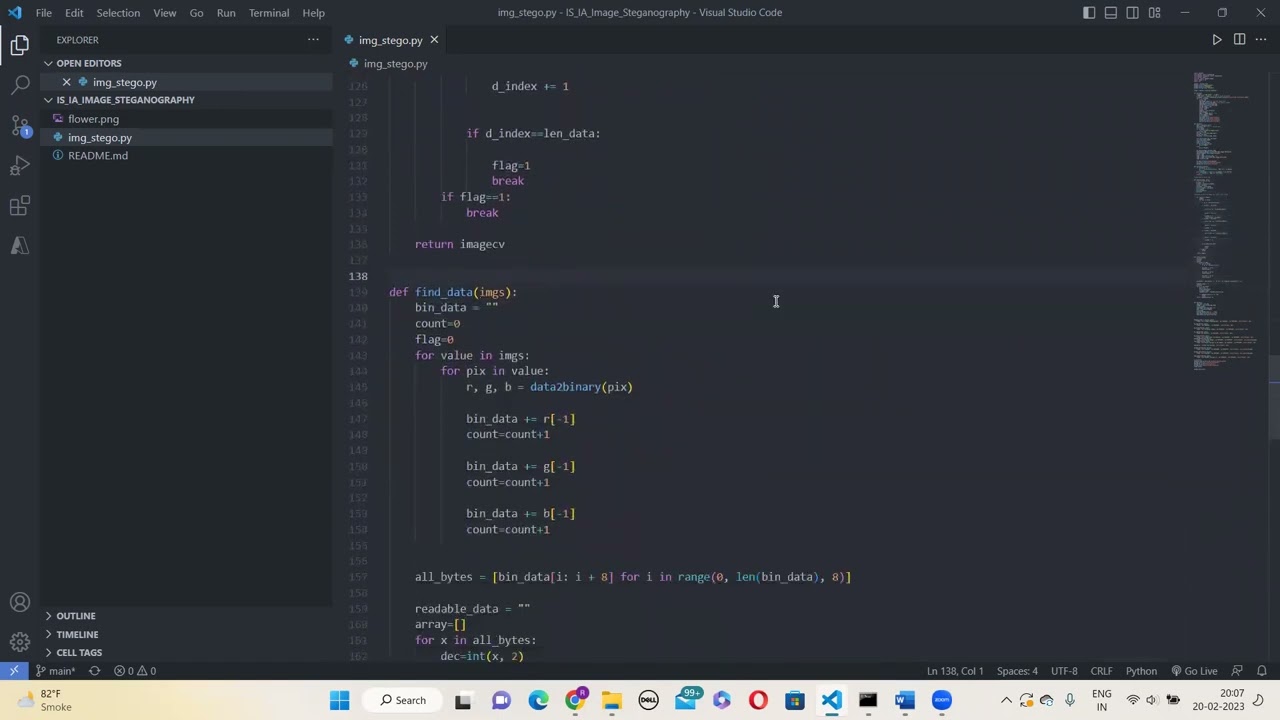The width and height of the screenshot is (1280, 720).
Task: Collapse the IS_IA_IMAGE_STEGANOGRAPHY folder
Action: click(125, 100)
